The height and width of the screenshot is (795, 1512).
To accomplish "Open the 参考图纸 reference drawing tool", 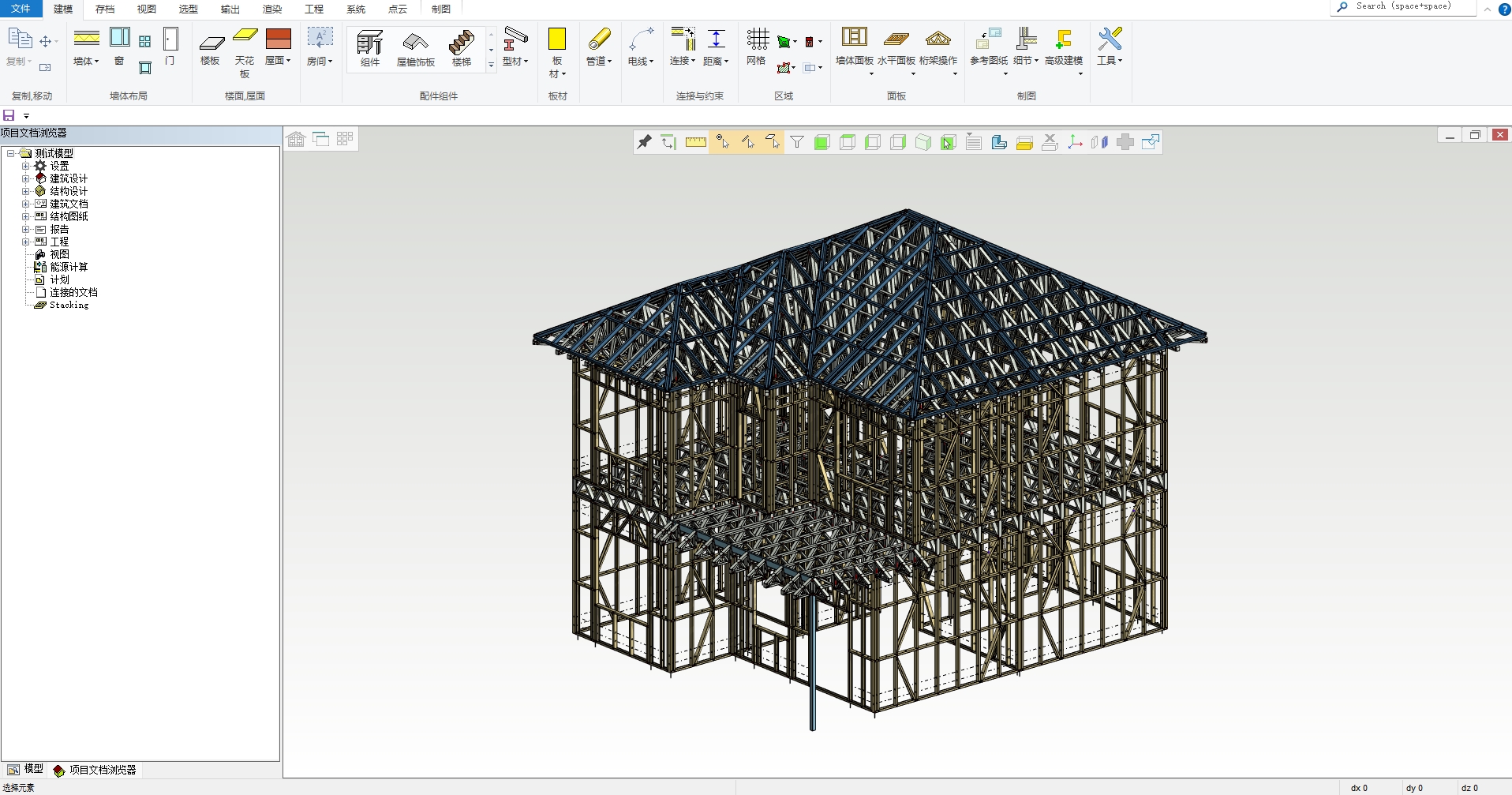I will coord(989,51).
